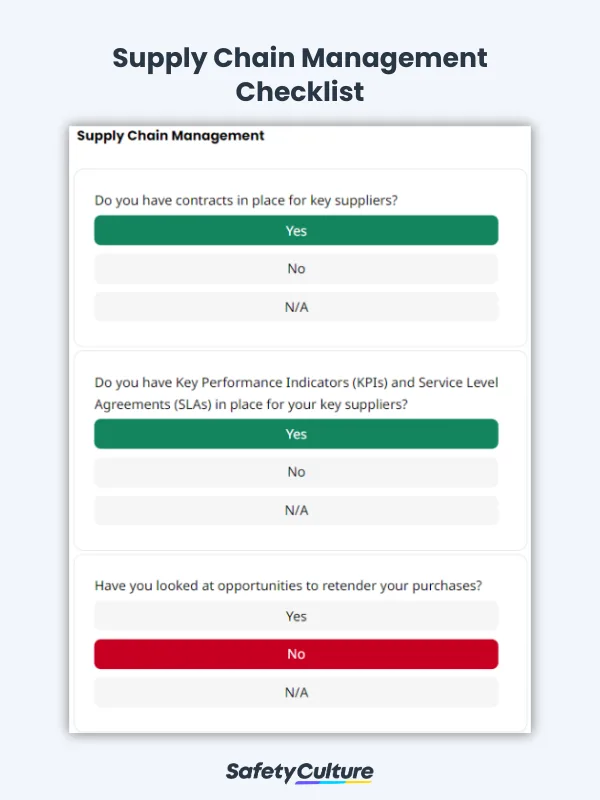Screen dimensions: 600x800
Task: Select "No" for the KPIs and SLAs question
Action: tap(296, 471)
